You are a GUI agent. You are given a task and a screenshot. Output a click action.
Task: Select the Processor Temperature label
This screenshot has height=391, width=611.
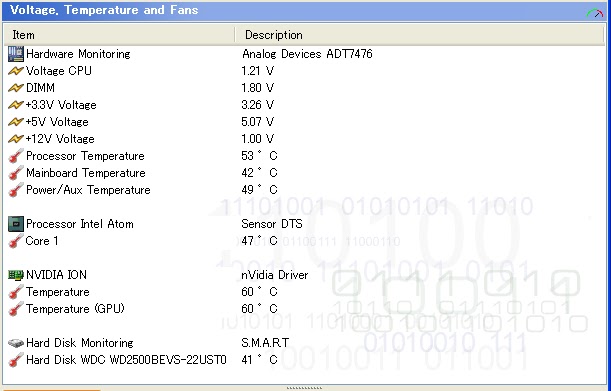(x=85, y=156)
